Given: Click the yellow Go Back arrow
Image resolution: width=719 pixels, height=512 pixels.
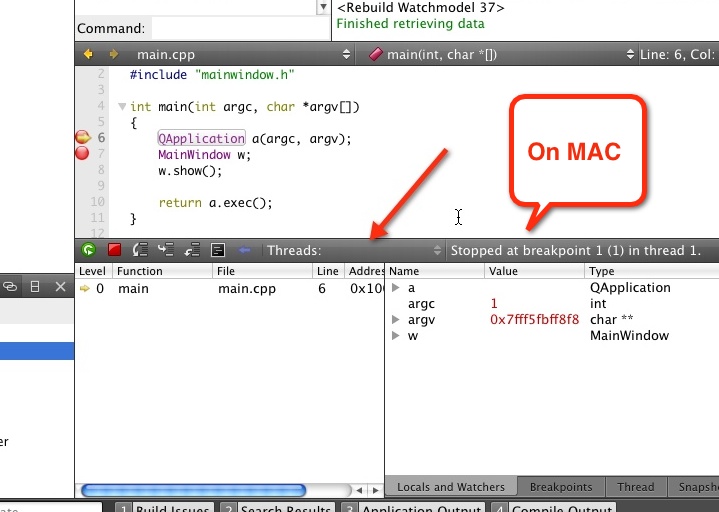Looking at the screenshot, I should [x=88, y=54].
